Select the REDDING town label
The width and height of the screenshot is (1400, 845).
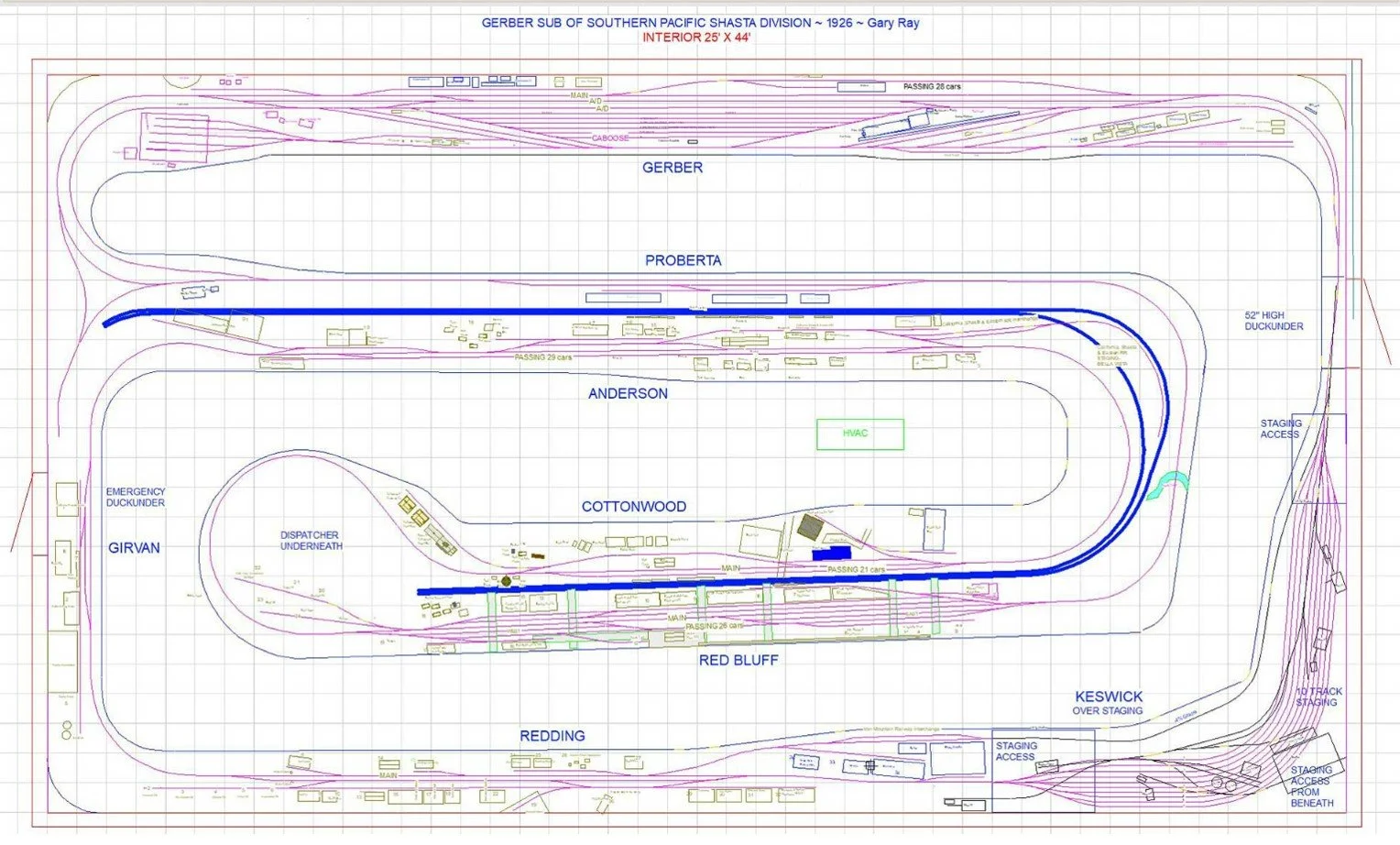pyautogui.click(x=551, y=735)
